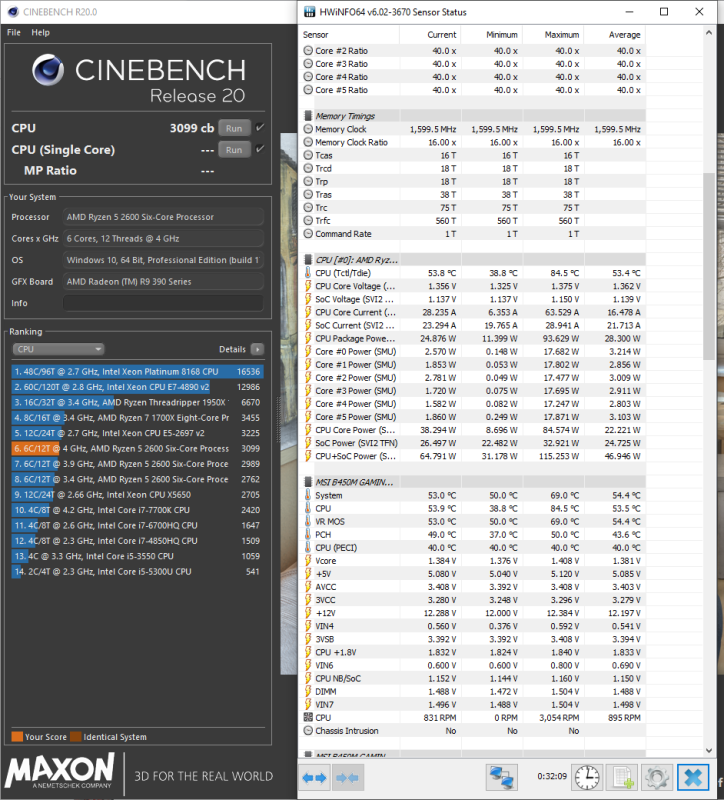Expand the ranking Details arrow
Viewport: 724px width, 800px height.
(258, 349)
